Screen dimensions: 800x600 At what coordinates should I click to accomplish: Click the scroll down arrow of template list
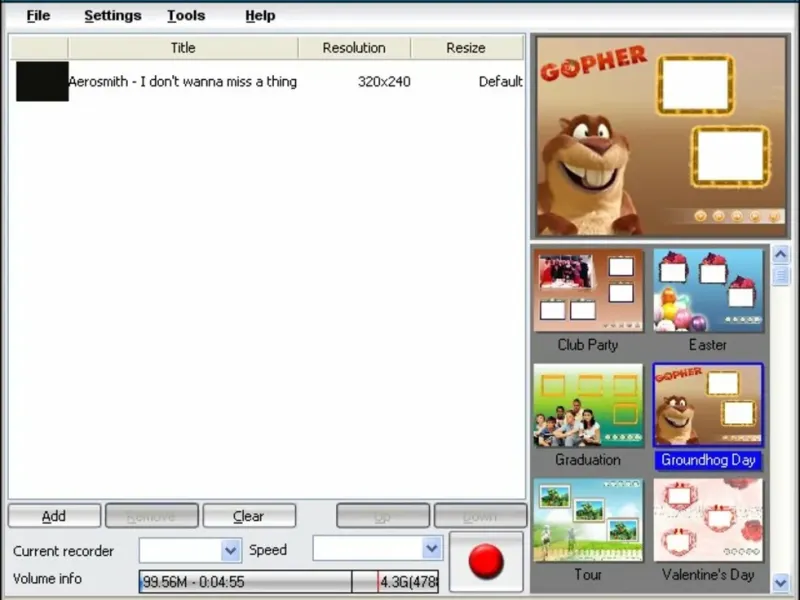click(x=781, y=582)
